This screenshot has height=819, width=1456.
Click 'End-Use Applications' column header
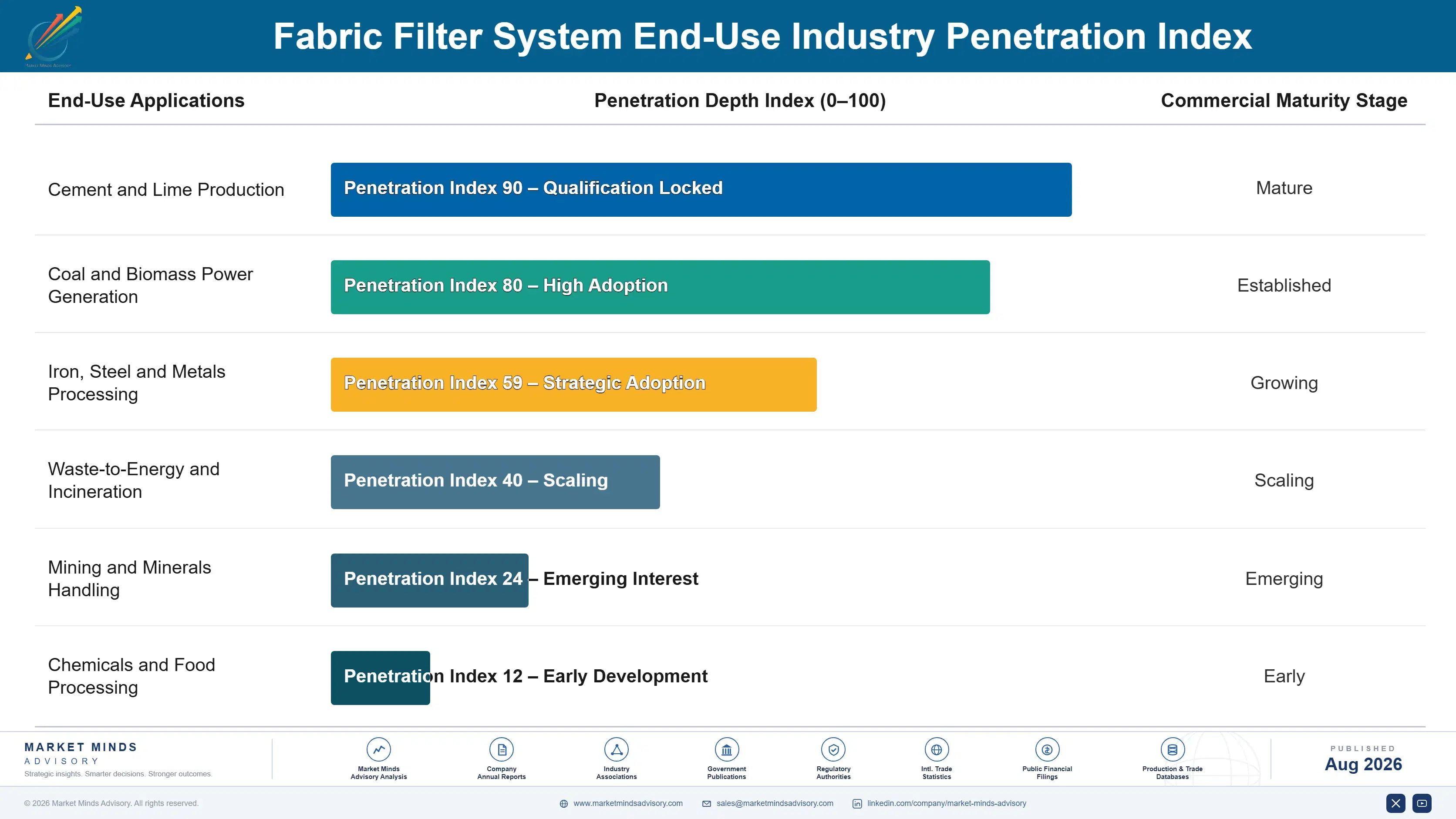point(146,101)
